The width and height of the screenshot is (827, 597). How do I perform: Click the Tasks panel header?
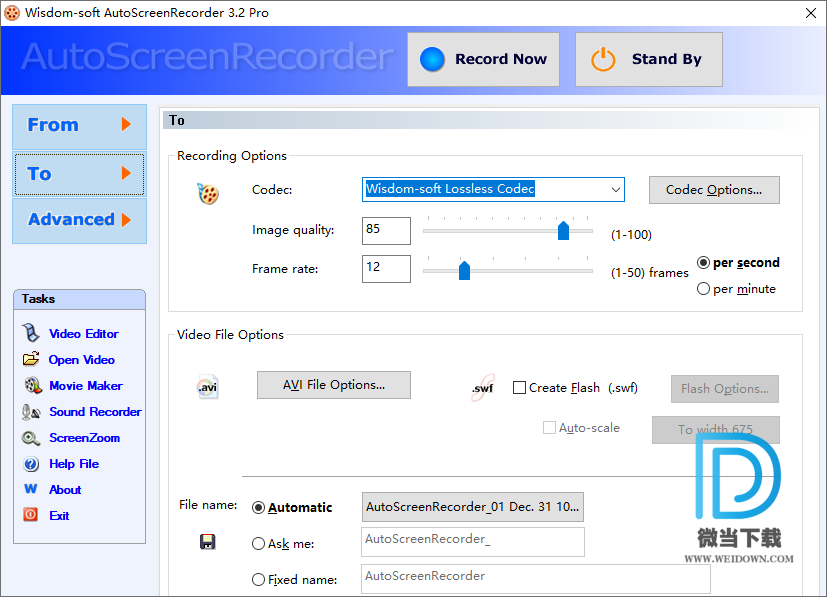pyautogui.click(x=79, y=299)
